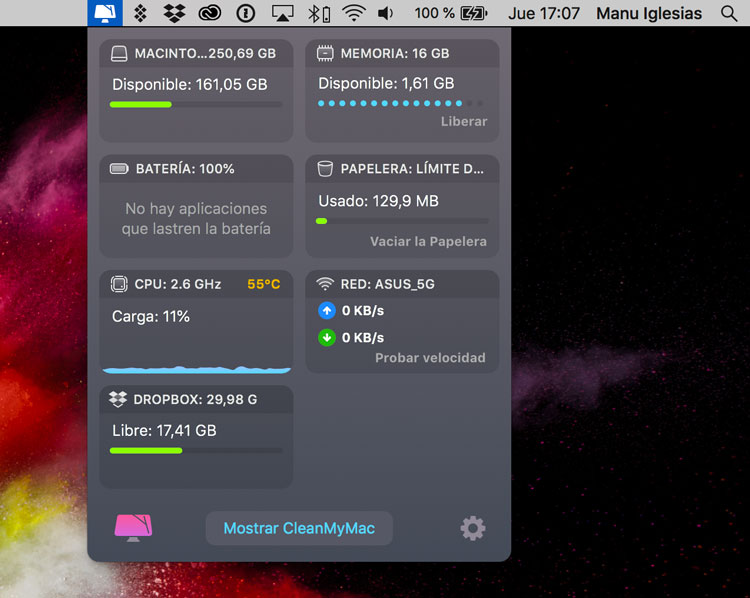Click the pink CleanMyMac app logo
The height and width of the screenshot is (598, 750).
click(133, 528)
